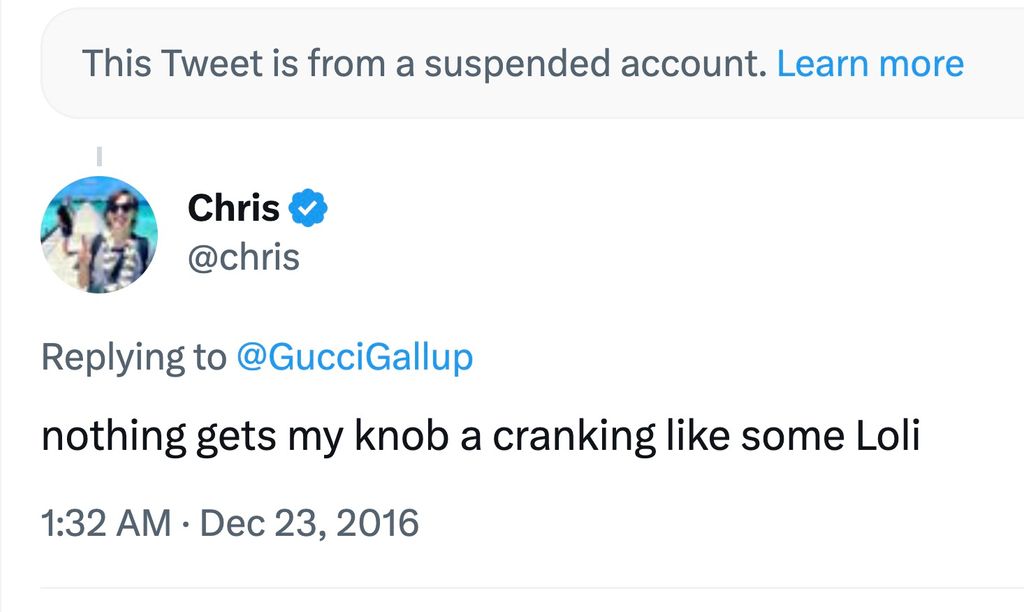The height and width of the screenshot is (612, 1024).
Task: Click the thread connector line above avatar
Action: (99, 155)
